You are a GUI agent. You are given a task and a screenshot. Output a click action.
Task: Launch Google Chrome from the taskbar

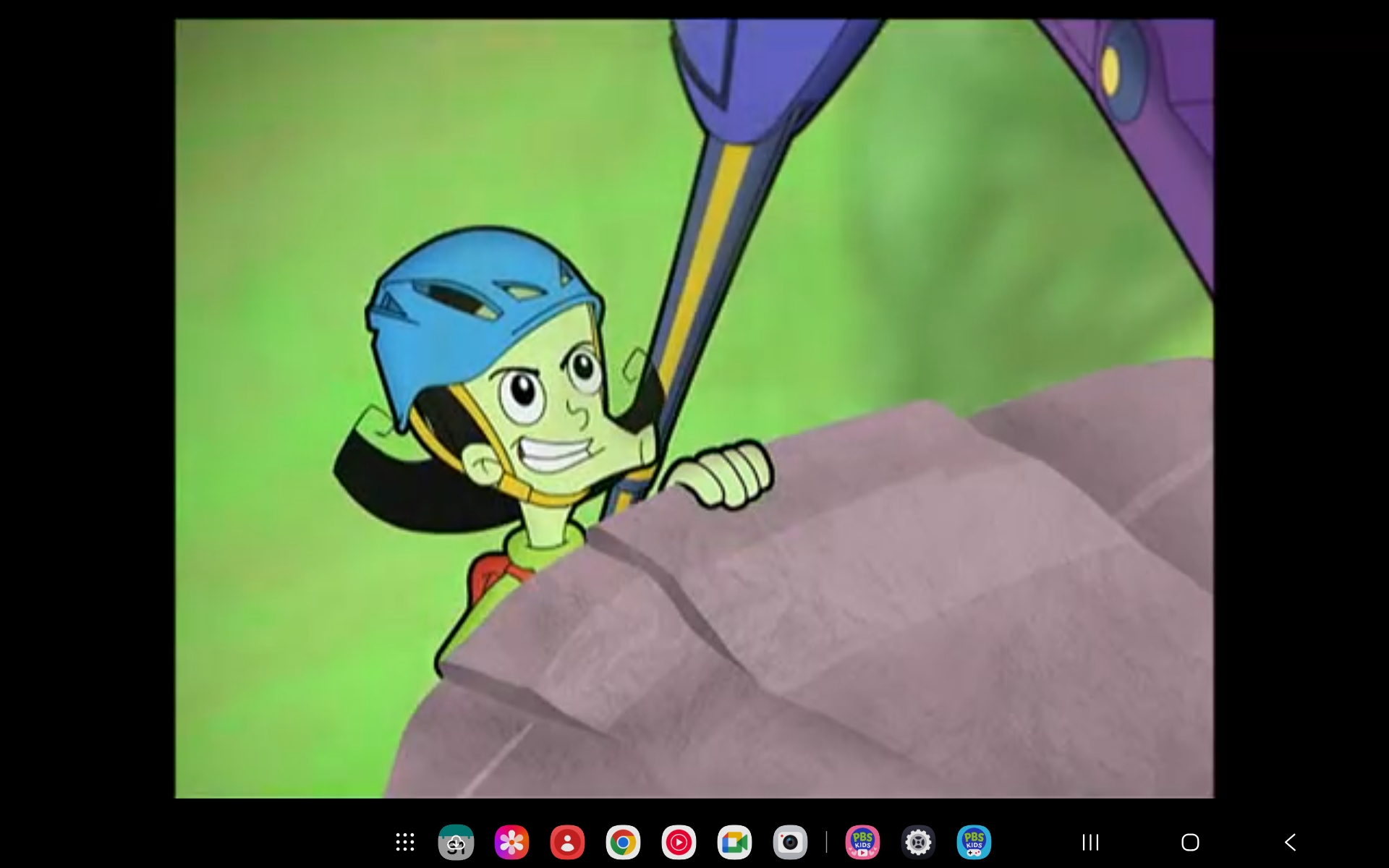pyautogui.click(x=623, y=842)
